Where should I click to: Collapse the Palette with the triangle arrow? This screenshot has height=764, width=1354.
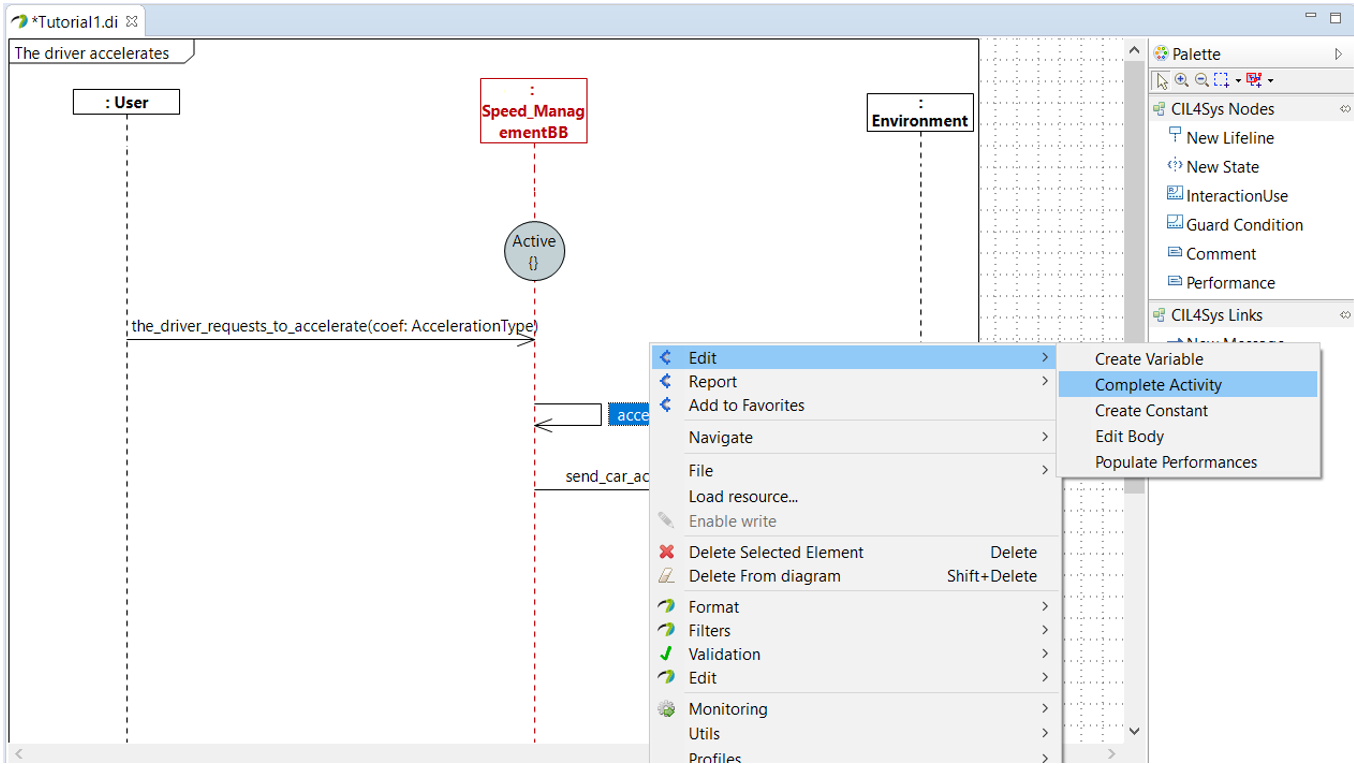pyautogui.click(x=1339, y=54)
